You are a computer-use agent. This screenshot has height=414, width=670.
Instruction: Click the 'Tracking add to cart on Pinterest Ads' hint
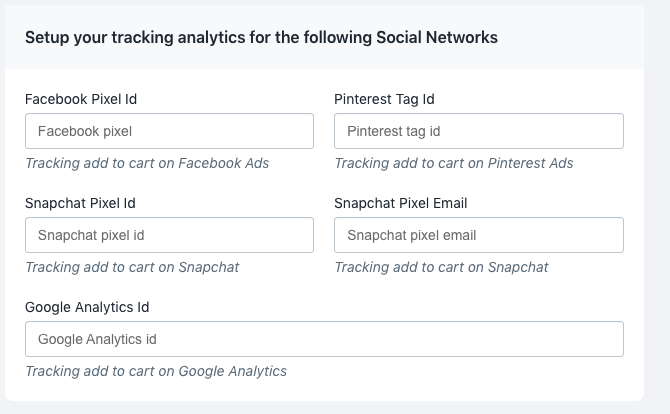[x=454, y=163]
